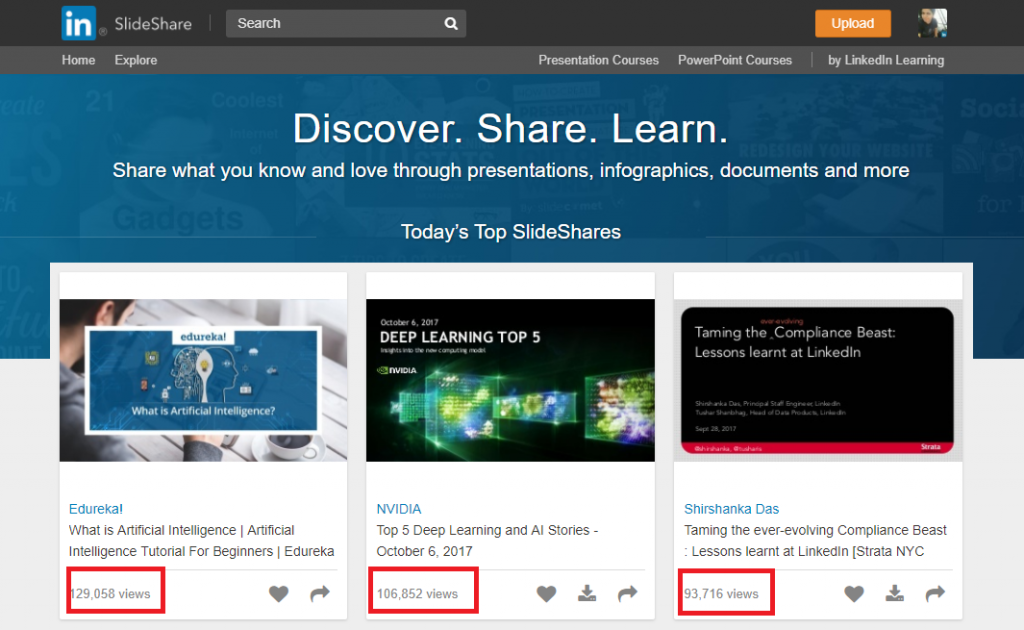Screen dimensions: 1024x630
Task: Click the 129,058 views count
Action: [110, 594]
